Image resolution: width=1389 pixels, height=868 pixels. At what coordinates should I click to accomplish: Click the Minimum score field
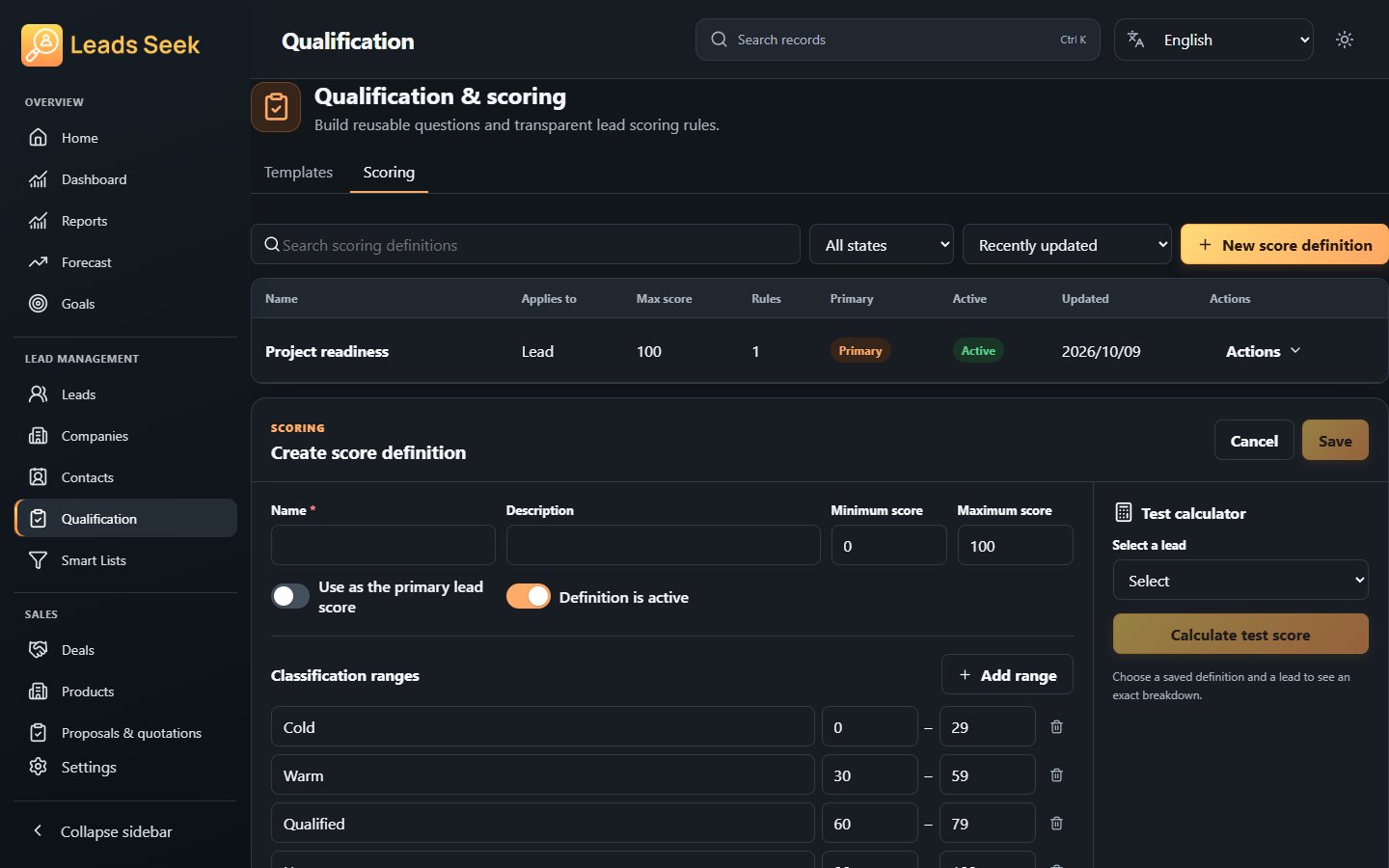tap(888, 545)
